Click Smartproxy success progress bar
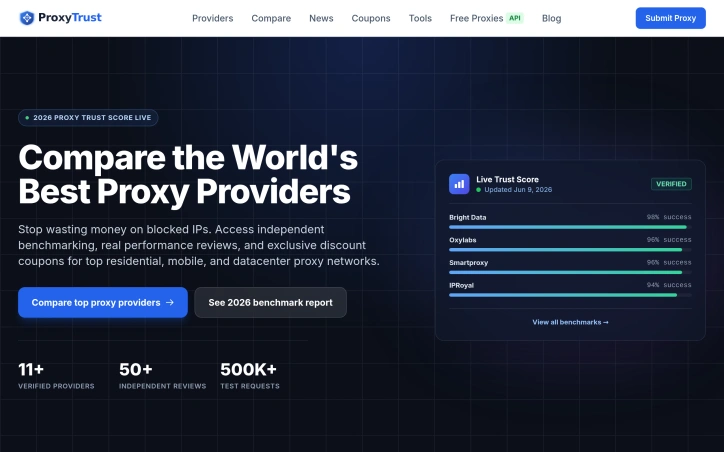This screenshot has width=724, height=452. pyautogui.click(x=570, y=272)
